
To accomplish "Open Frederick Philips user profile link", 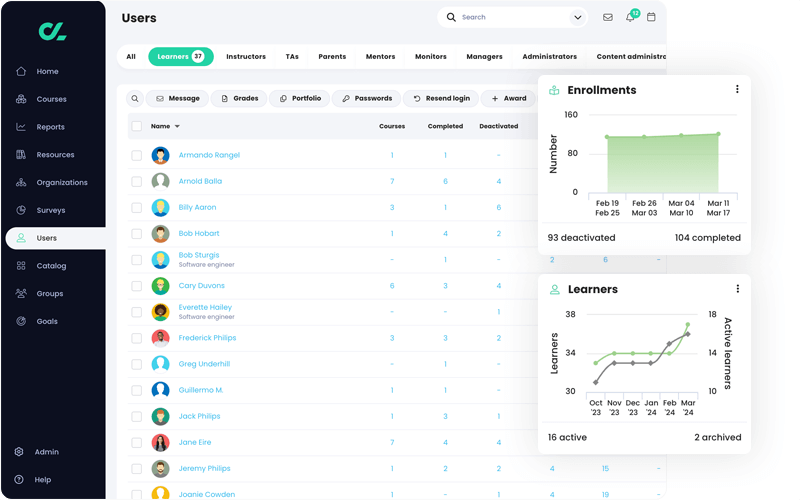I will 208,338.
